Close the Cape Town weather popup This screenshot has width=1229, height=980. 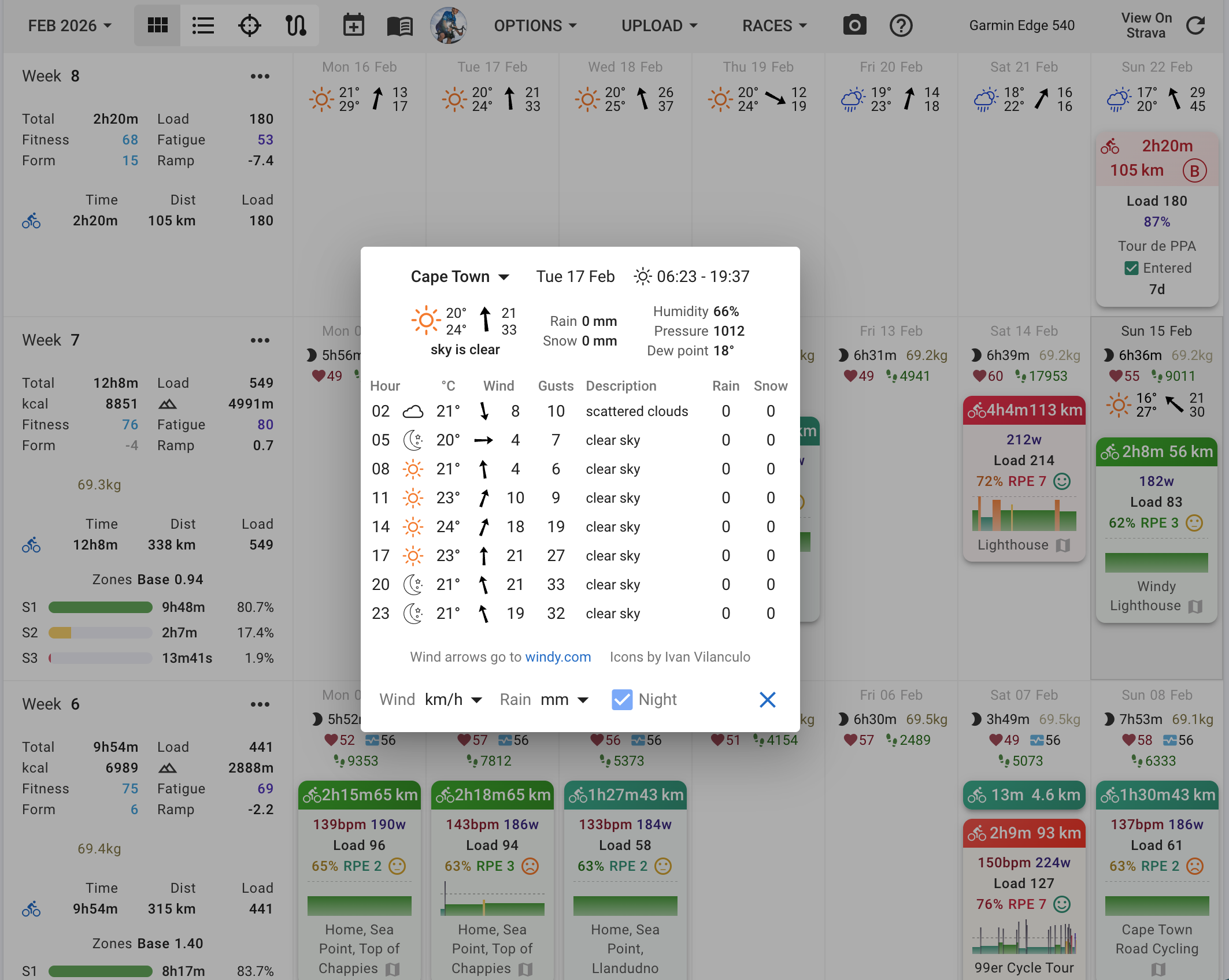click(x=767, y=700)
